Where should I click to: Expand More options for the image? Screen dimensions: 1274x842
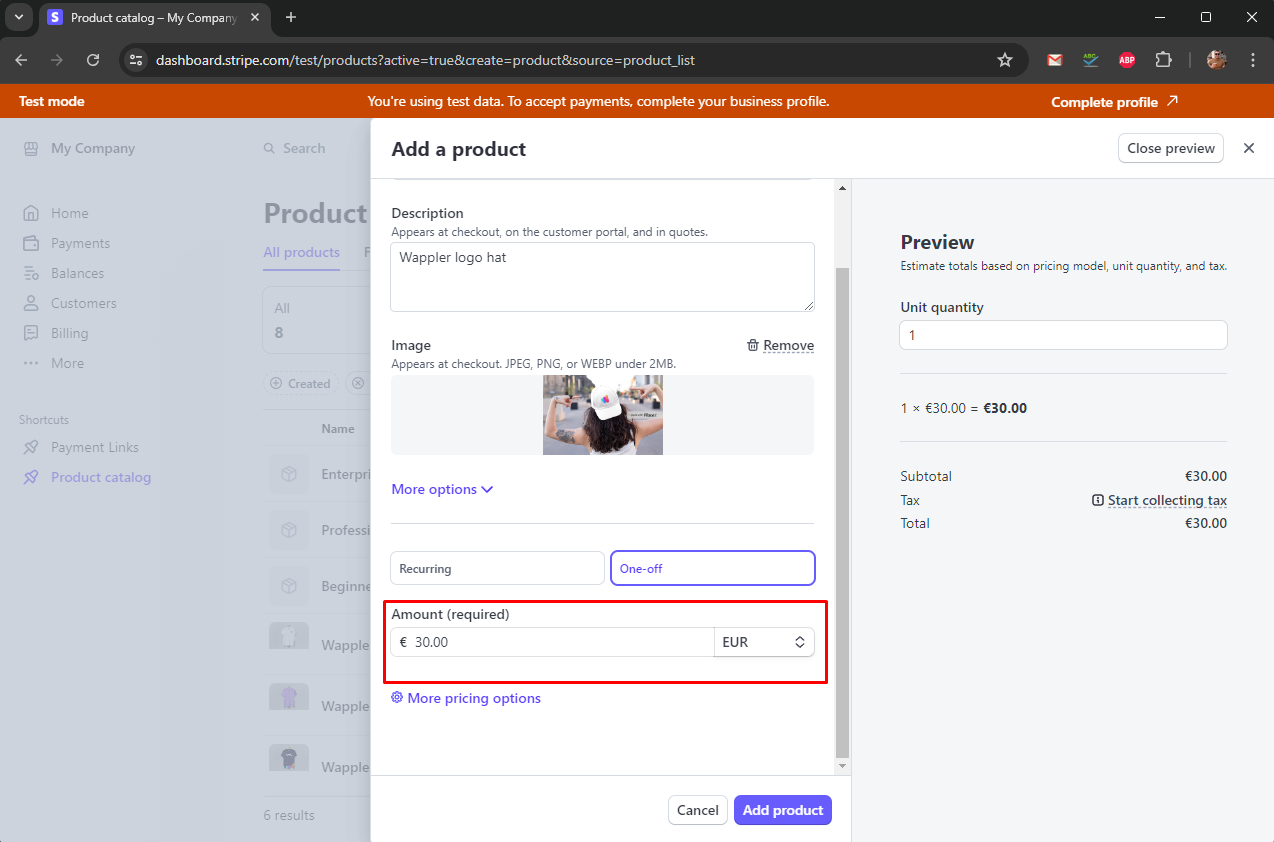click(x=442, y=489)
